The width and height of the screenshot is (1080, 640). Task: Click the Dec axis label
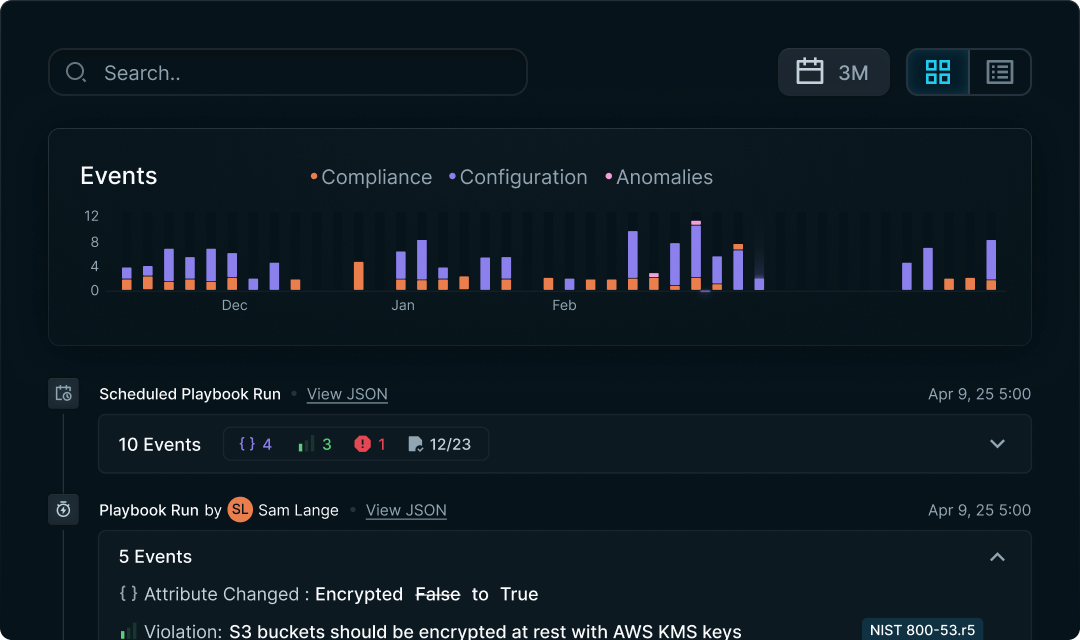pos(234,305)
